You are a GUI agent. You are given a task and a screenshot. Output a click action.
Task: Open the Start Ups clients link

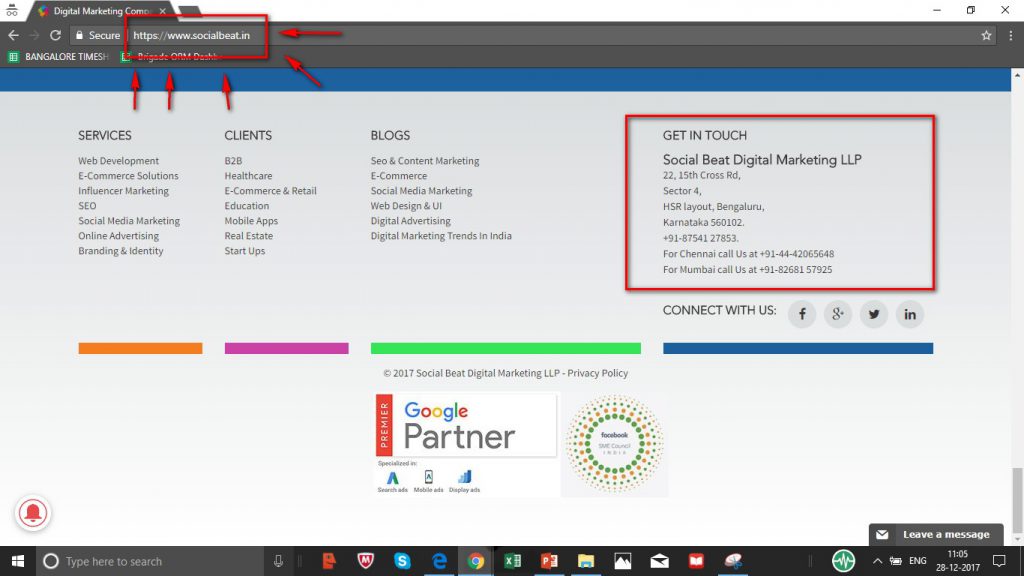coord(244,251)
